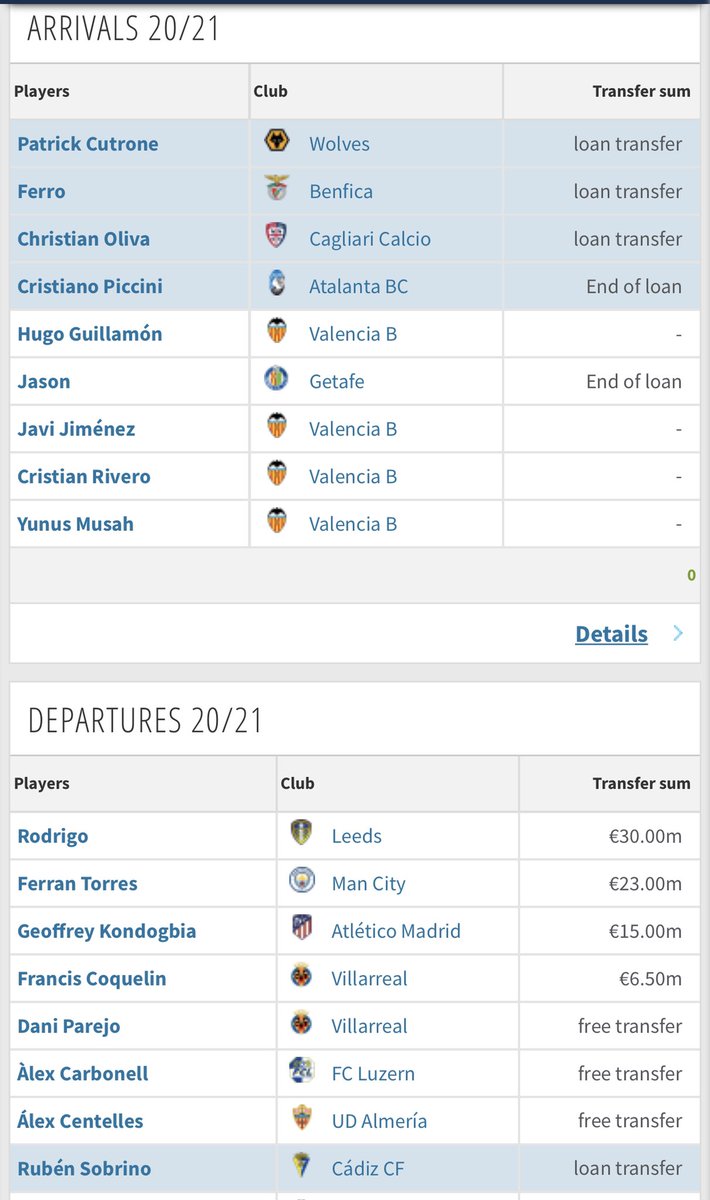Click the Cagliari Calcio crest icon

point(277,236)
